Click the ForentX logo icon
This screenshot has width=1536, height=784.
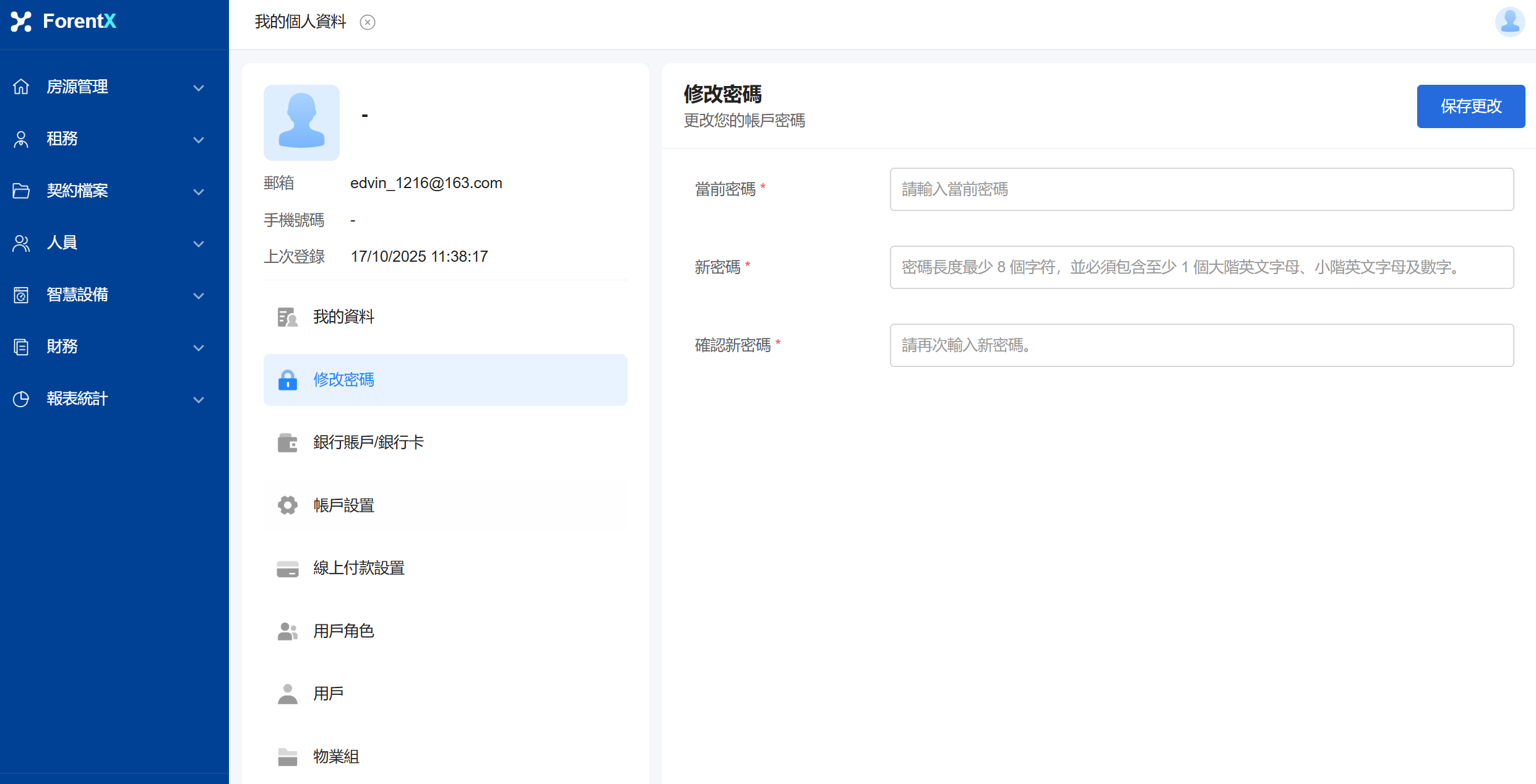(x=21, y=22)
